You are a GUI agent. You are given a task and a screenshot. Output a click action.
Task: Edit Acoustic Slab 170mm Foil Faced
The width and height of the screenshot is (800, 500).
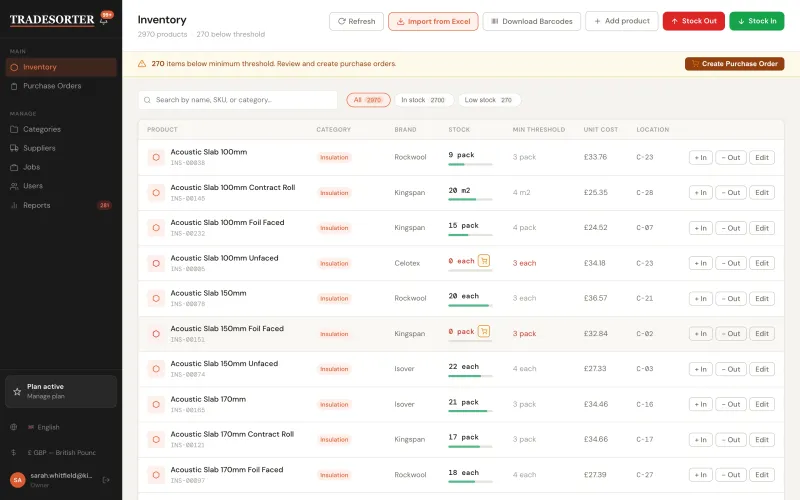[762, 475]
